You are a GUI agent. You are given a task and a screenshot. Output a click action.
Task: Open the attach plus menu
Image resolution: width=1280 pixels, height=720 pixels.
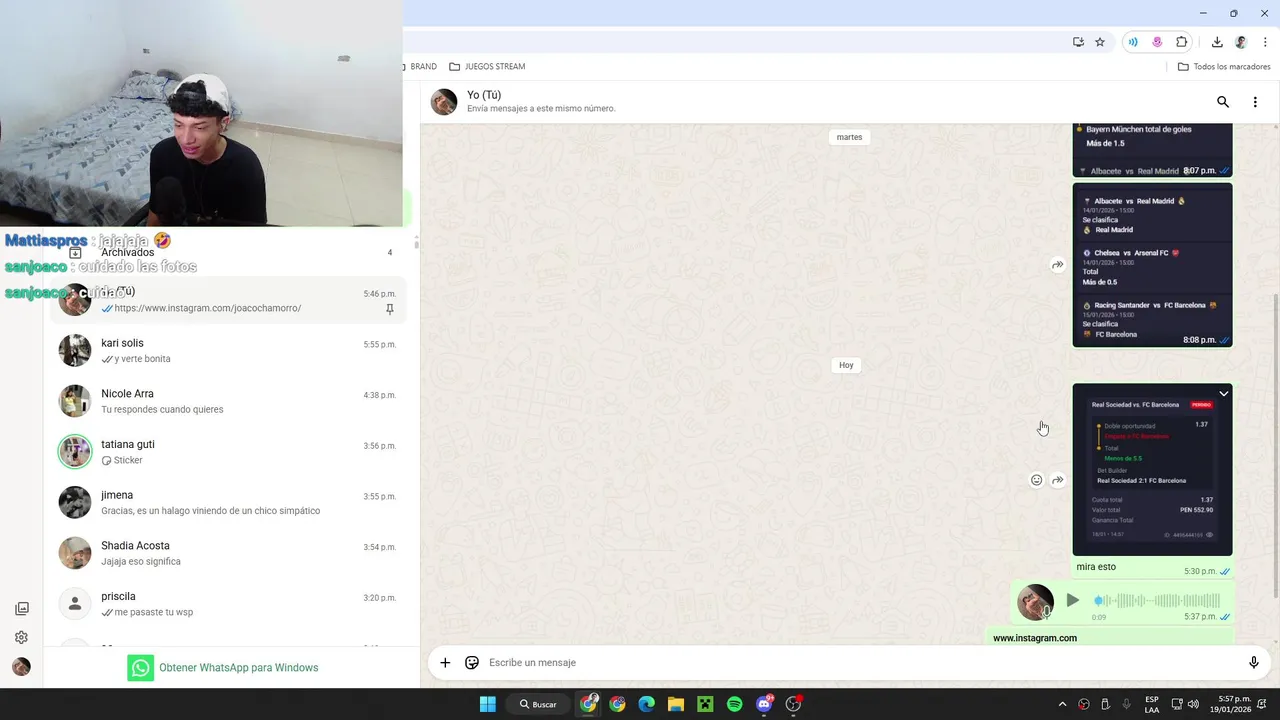(x=445, y=662)
